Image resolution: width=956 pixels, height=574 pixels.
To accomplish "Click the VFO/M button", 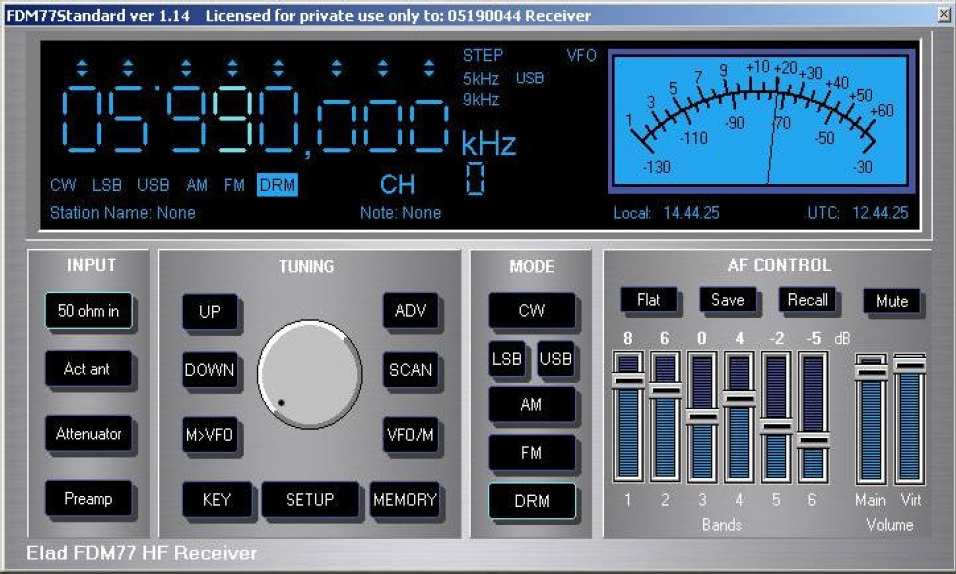I will [410, 434].
